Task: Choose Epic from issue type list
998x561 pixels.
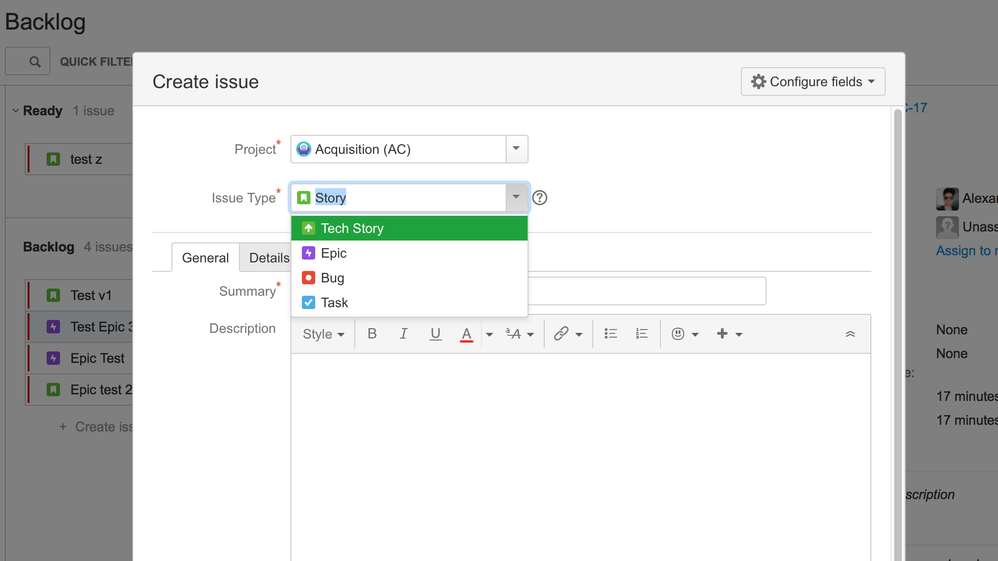Action: click(409, 253)
